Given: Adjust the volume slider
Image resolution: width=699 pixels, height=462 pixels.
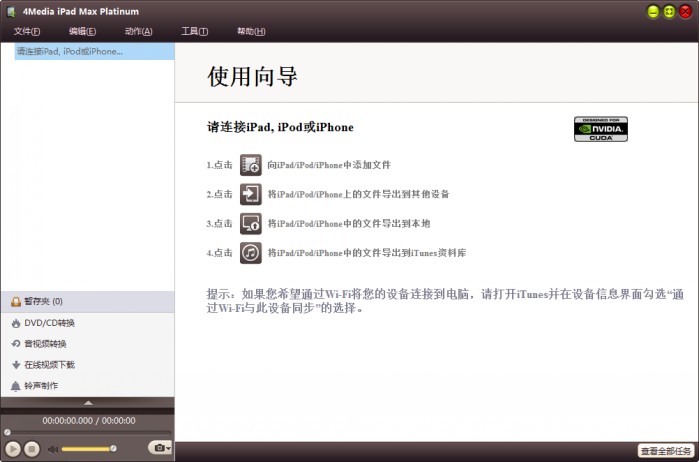Looking at the screenshot, I should pyautogui.click(x=89, y=449).
